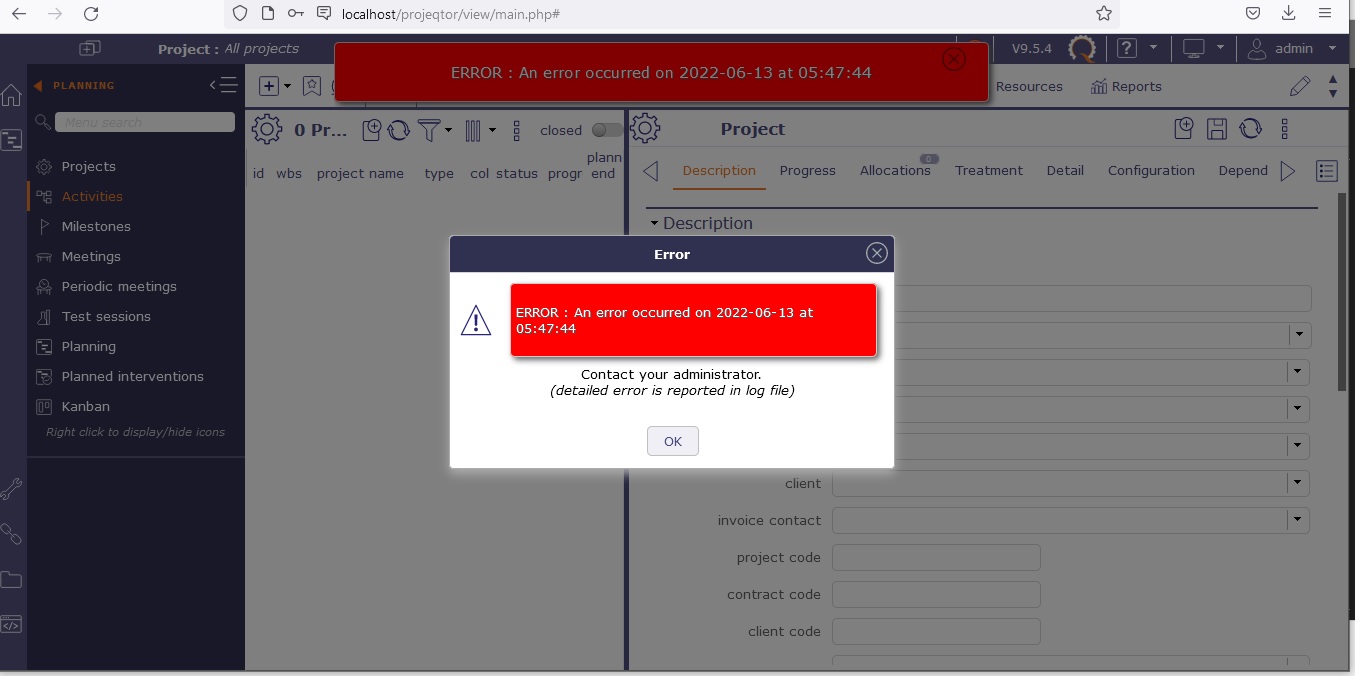The height and width of the screenshot is (676, 1366).
Task: Switch to the Description tab
Action: click(719, 170)
